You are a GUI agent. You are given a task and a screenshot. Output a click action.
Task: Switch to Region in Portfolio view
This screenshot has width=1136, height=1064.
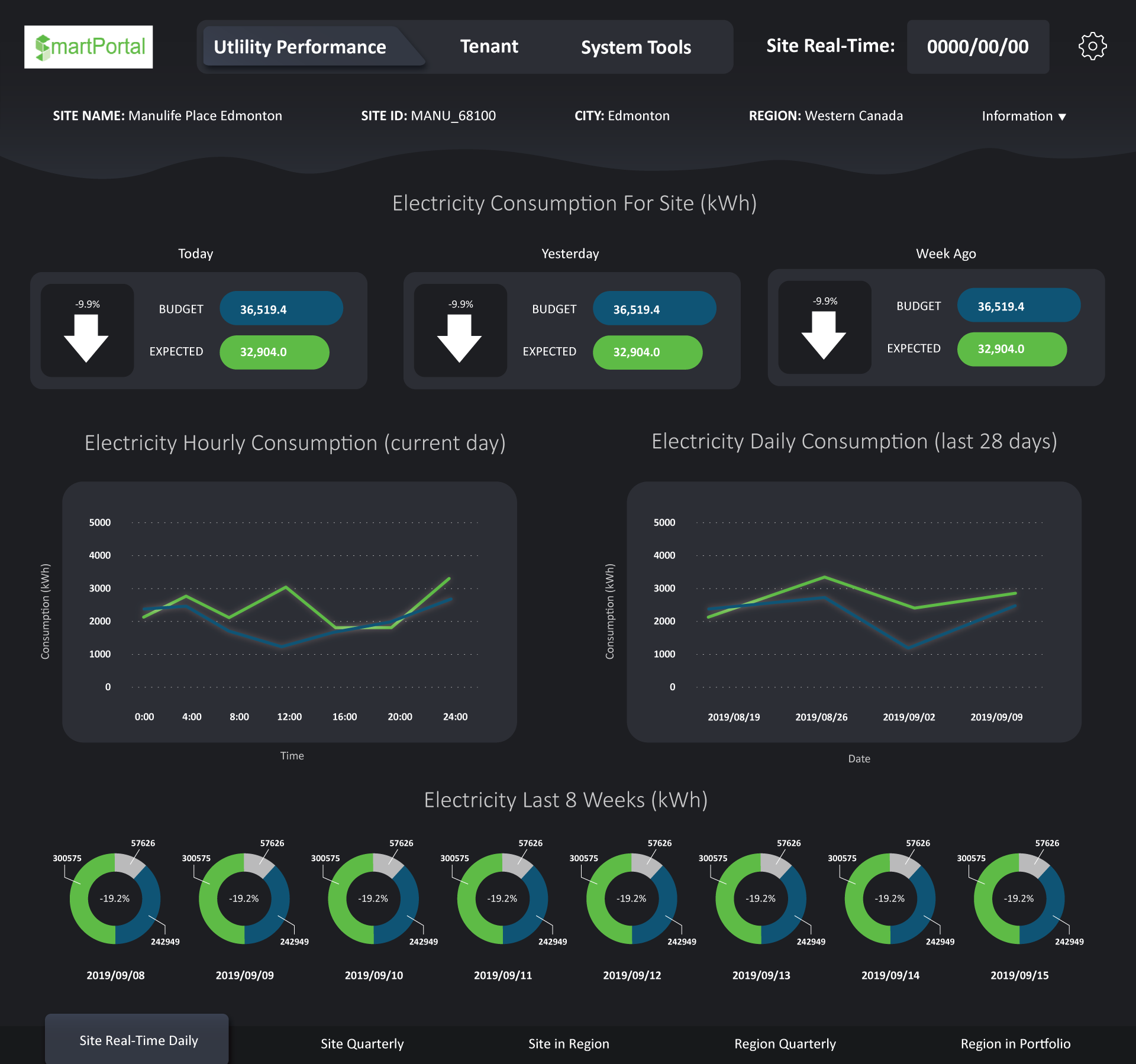tap(1015, 1044)
